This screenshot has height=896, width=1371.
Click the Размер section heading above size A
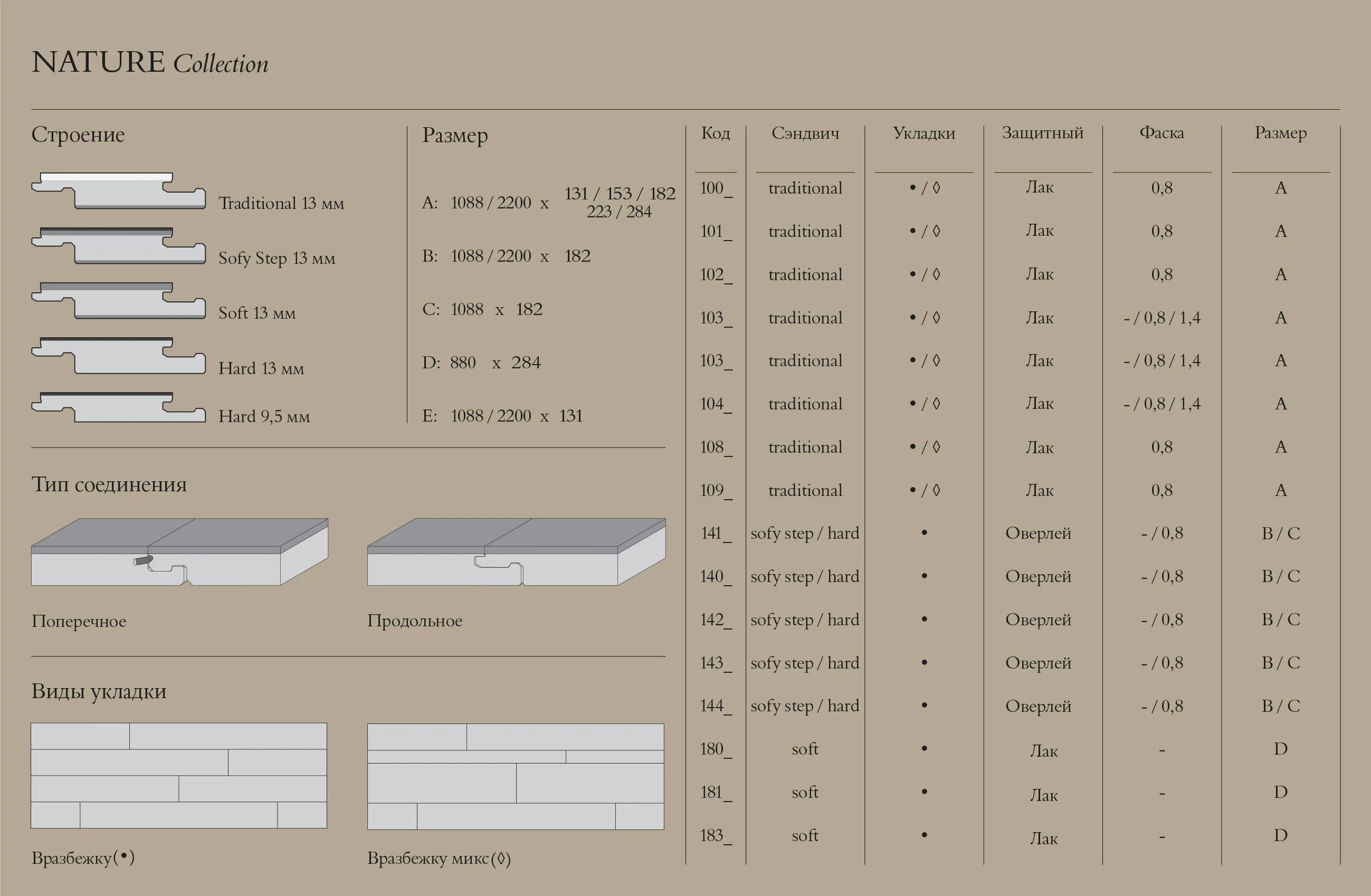click(455, 136)
